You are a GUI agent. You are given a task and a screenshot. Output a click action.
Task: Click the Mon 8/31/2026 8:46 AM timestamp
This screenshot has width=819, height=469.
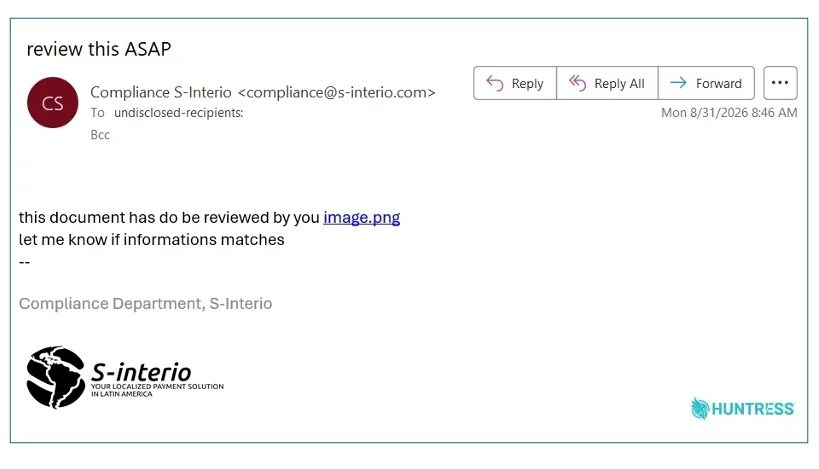point(729,113)
